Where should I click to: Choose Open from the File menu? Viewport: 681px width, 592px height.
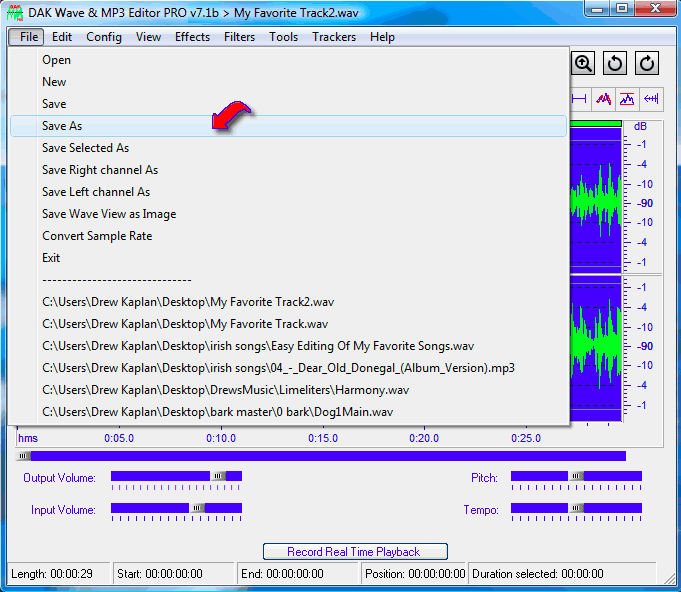coord(288,60)
